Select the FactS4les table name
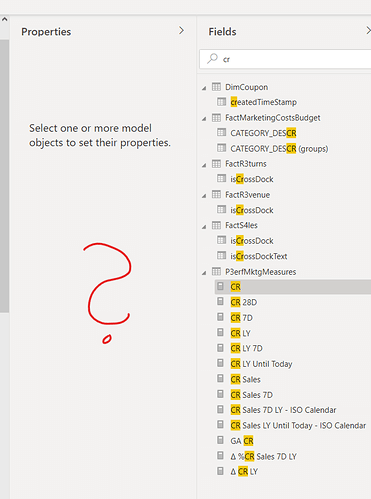 [241, 225]
